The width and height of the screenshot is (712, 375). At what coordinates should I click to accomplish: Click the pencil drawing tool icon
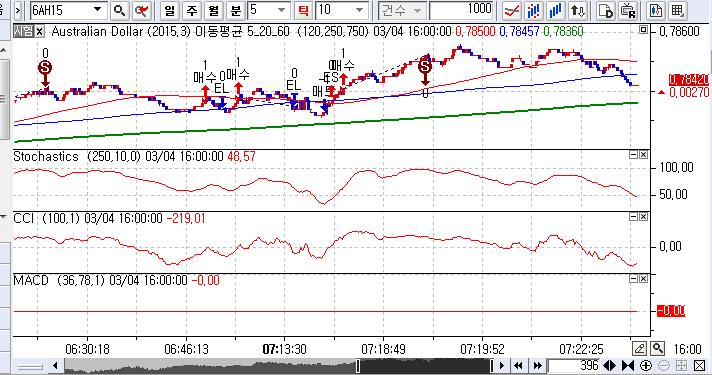pos(639,349)
